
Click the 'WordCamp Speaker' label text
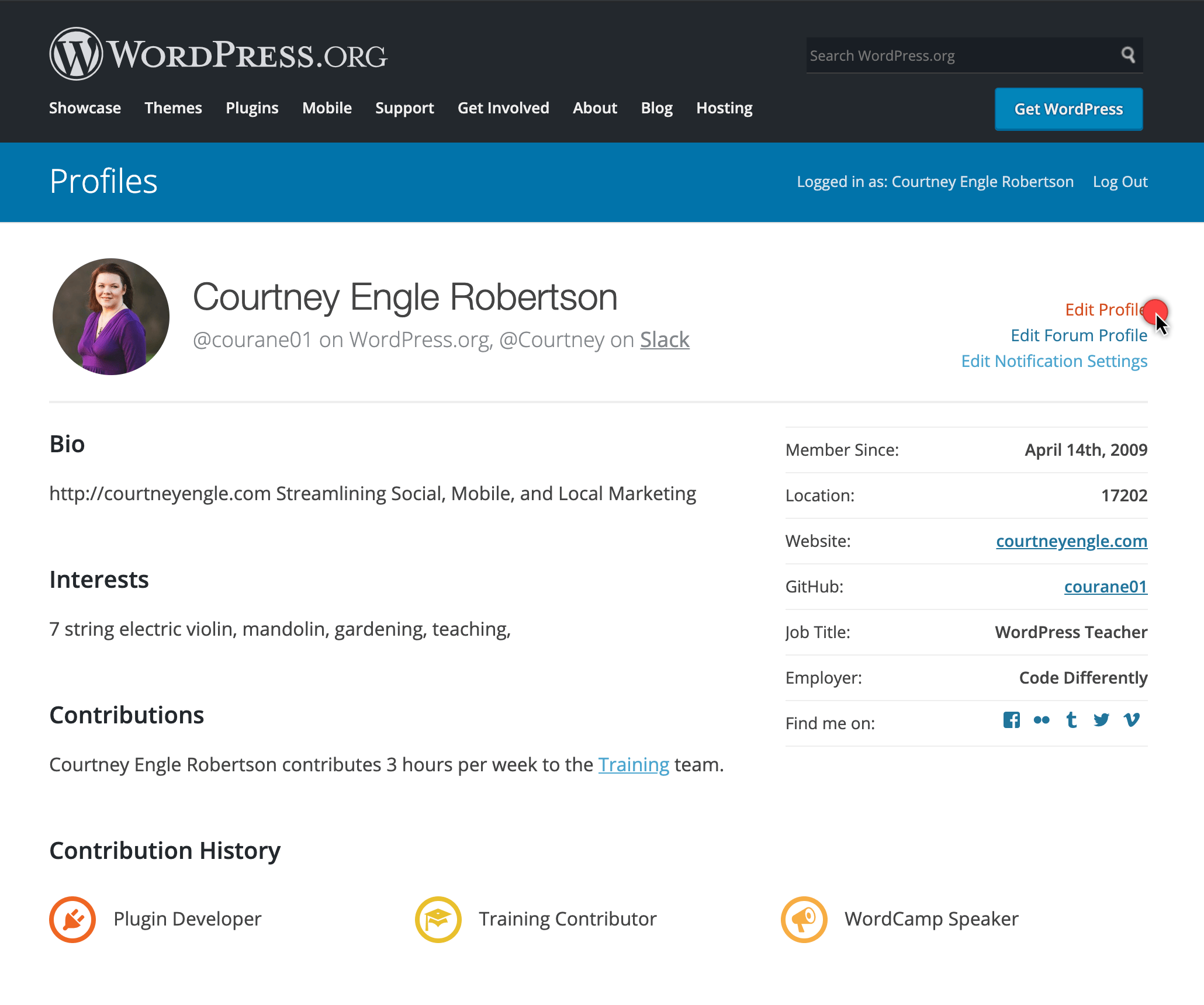[931, 919]
